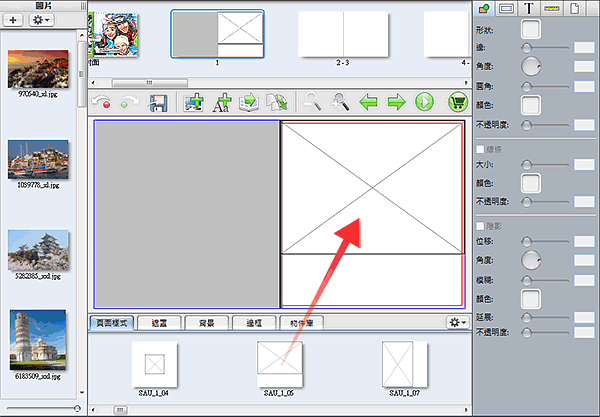Image resolution: width=600 pixels, height=417 pixels.
Task: Click the 位移 slider handle
Action: click(527, 241)
